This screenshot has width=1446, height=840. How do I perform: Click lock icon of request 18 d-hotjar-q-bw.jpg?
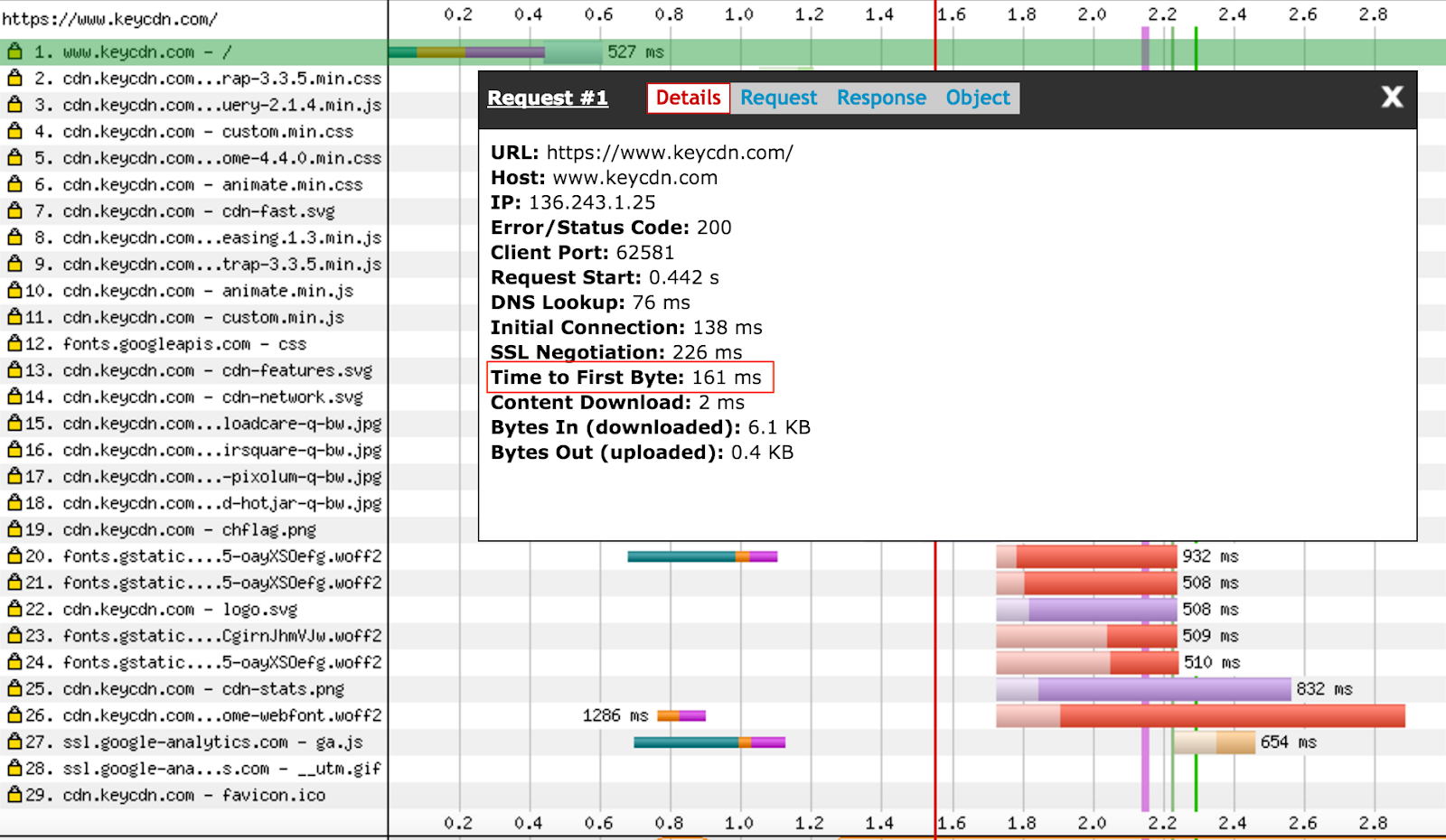(14, 503)
